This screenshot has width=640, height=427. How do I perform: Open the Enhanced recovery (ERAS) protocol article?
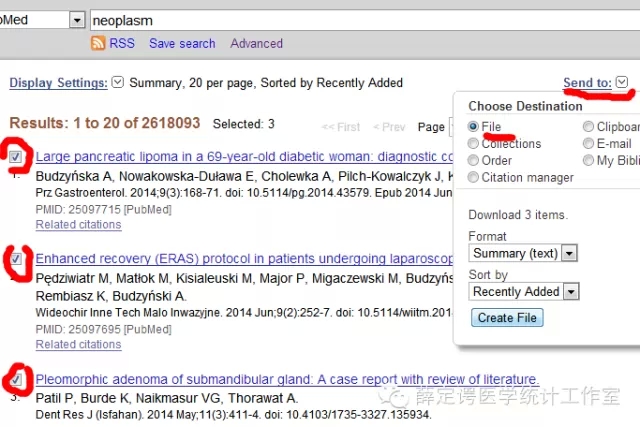pyautogui.click(x=244, y=258)
